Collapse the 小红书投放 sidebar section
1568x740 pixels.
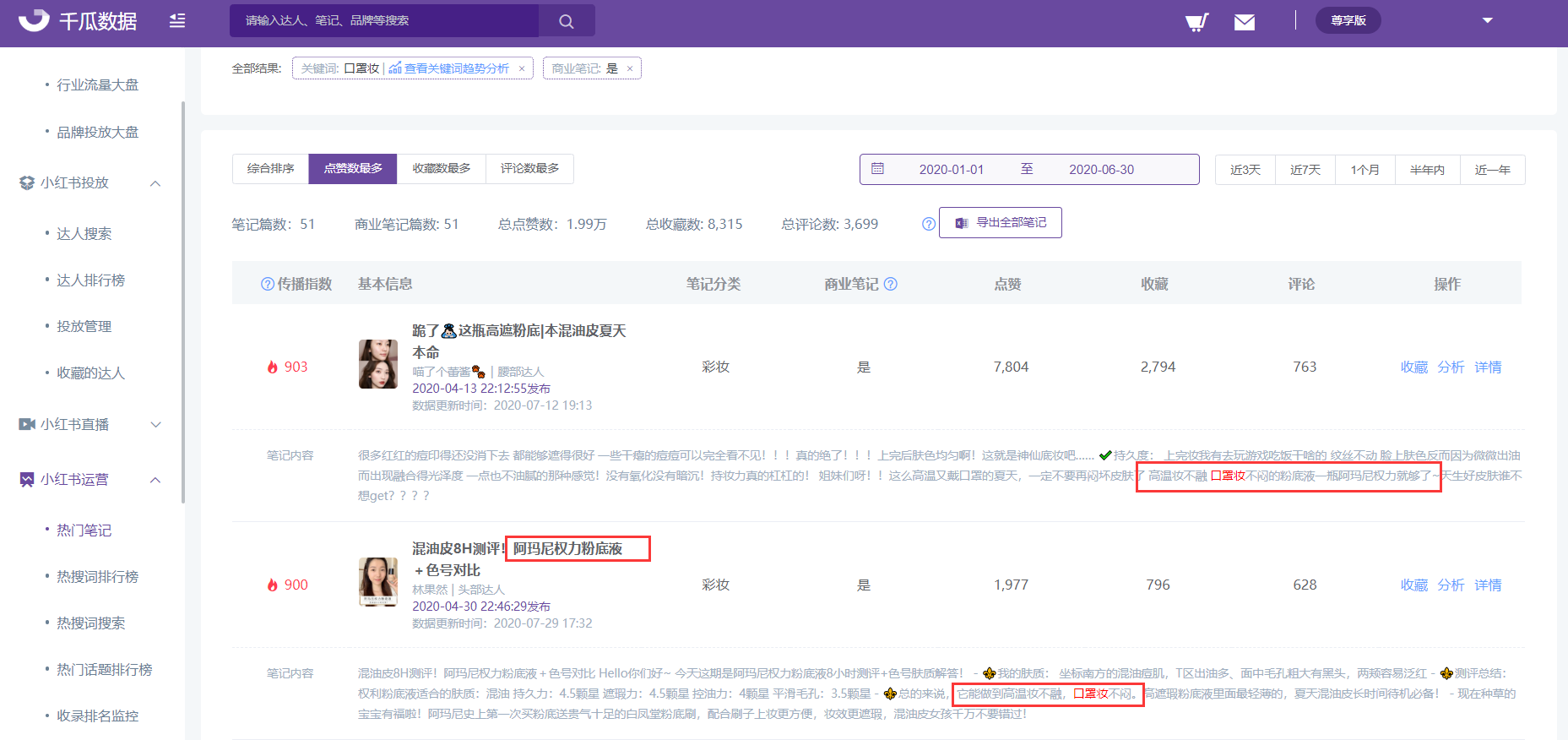click(155, 183)
